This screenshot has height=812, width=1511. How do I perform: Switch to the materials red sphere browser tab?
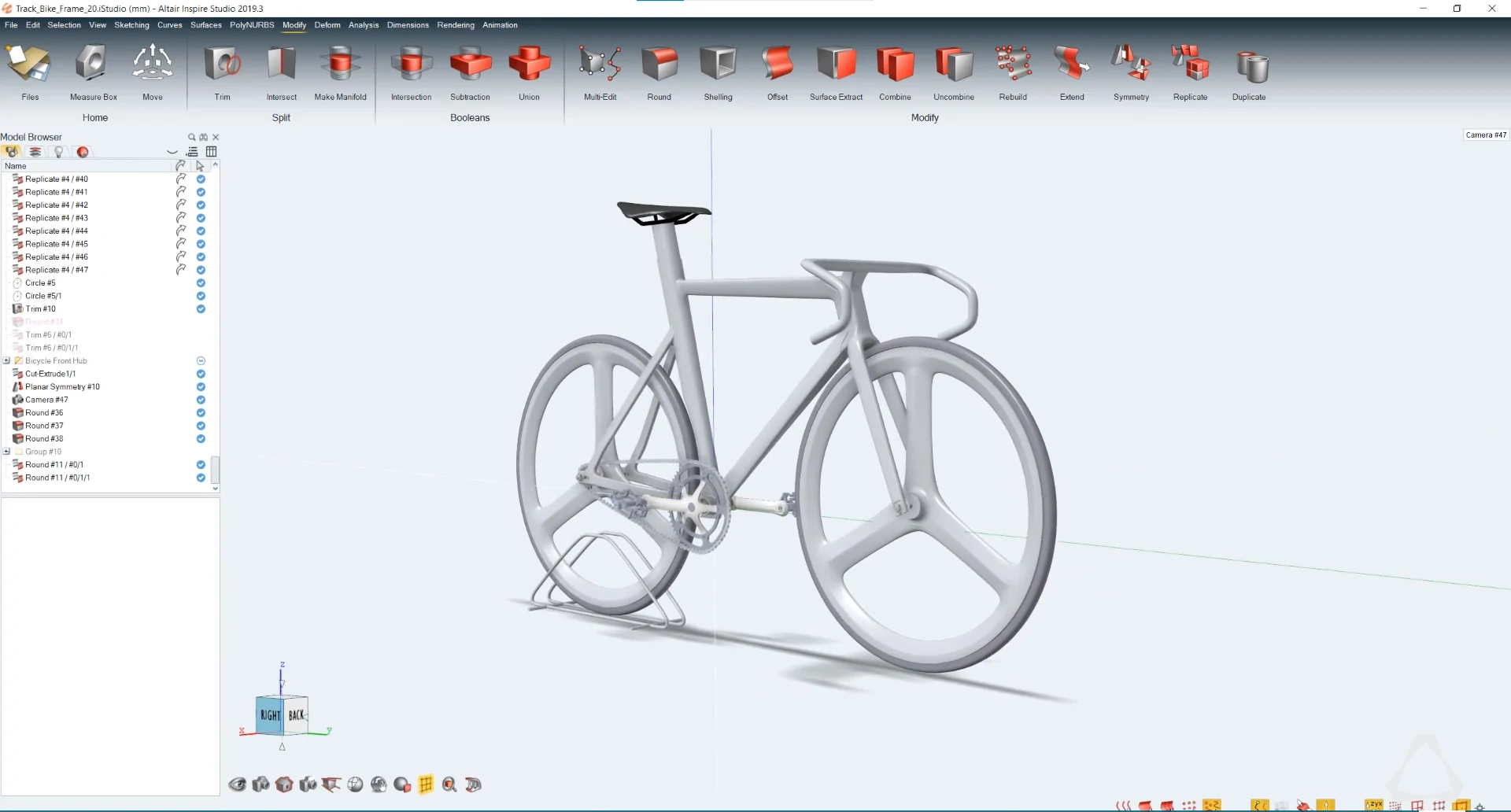83,152
